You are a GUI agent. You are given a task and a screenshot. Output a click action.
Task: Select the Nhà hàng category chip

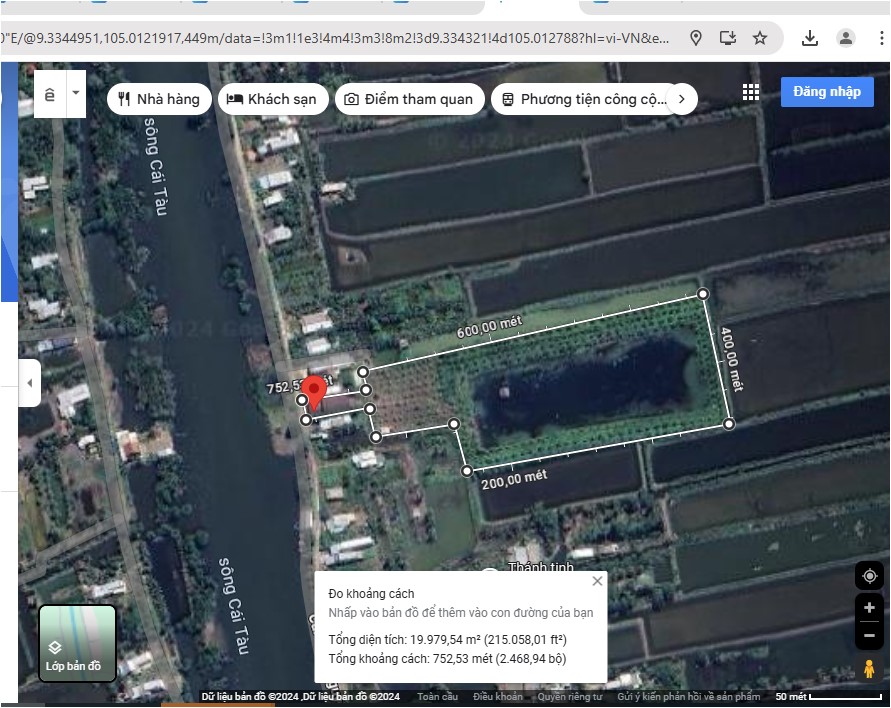click(x=159, y=99)
